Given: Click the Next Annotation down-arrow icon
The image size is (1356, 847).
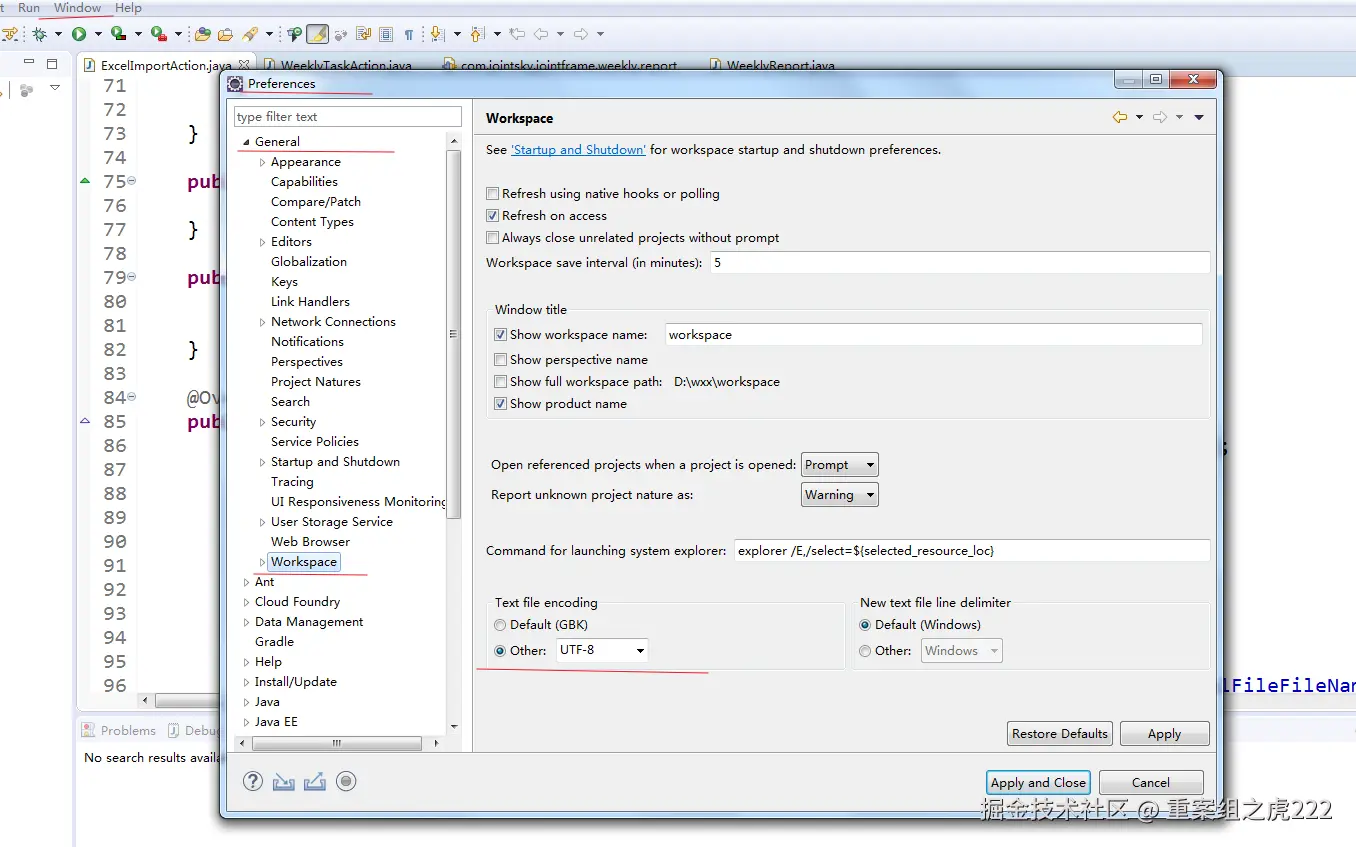Looking at the screenshot, I should (436, 34).
